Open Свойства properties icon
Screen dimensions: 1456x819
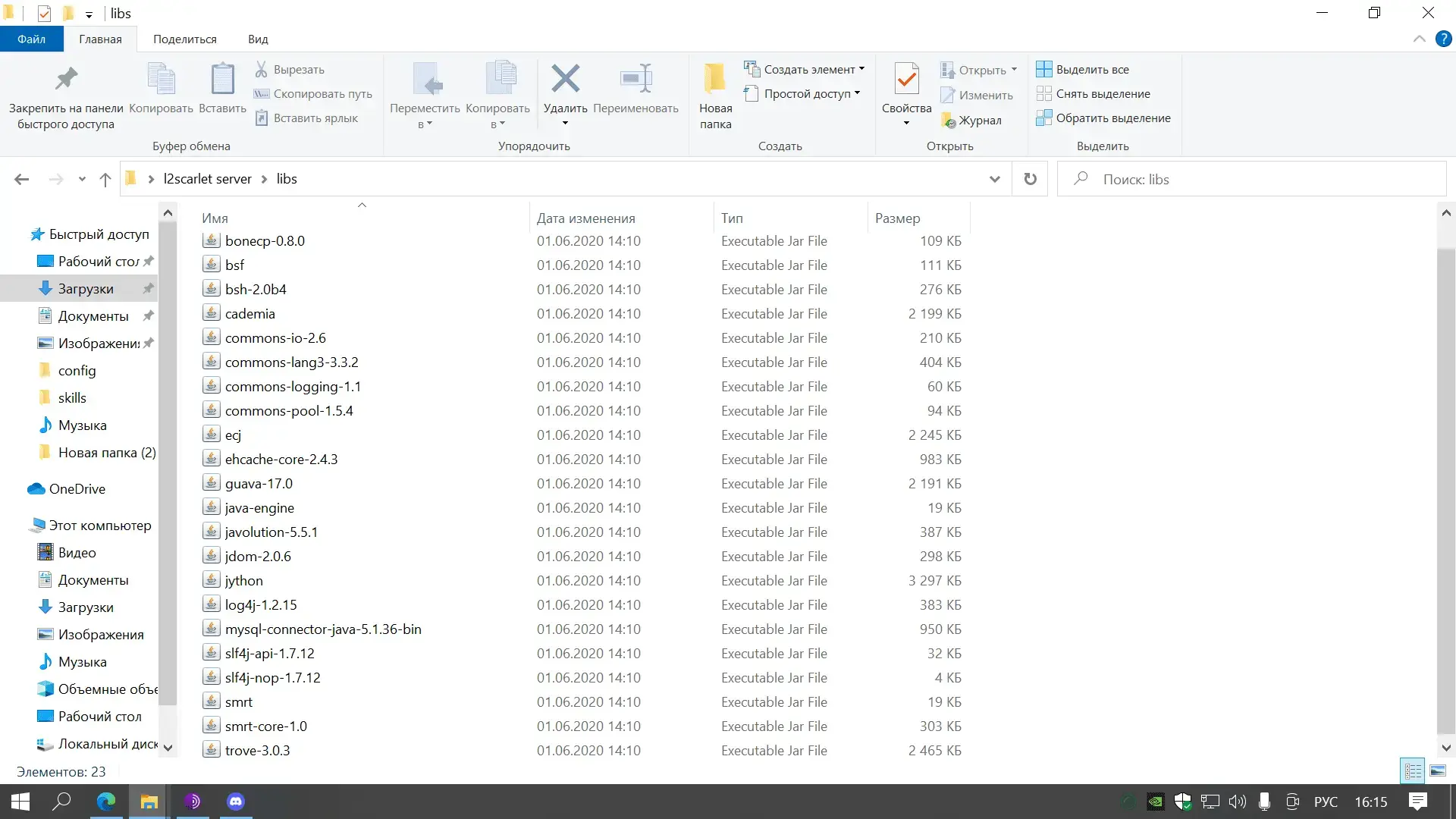click(x=906, y=78)
